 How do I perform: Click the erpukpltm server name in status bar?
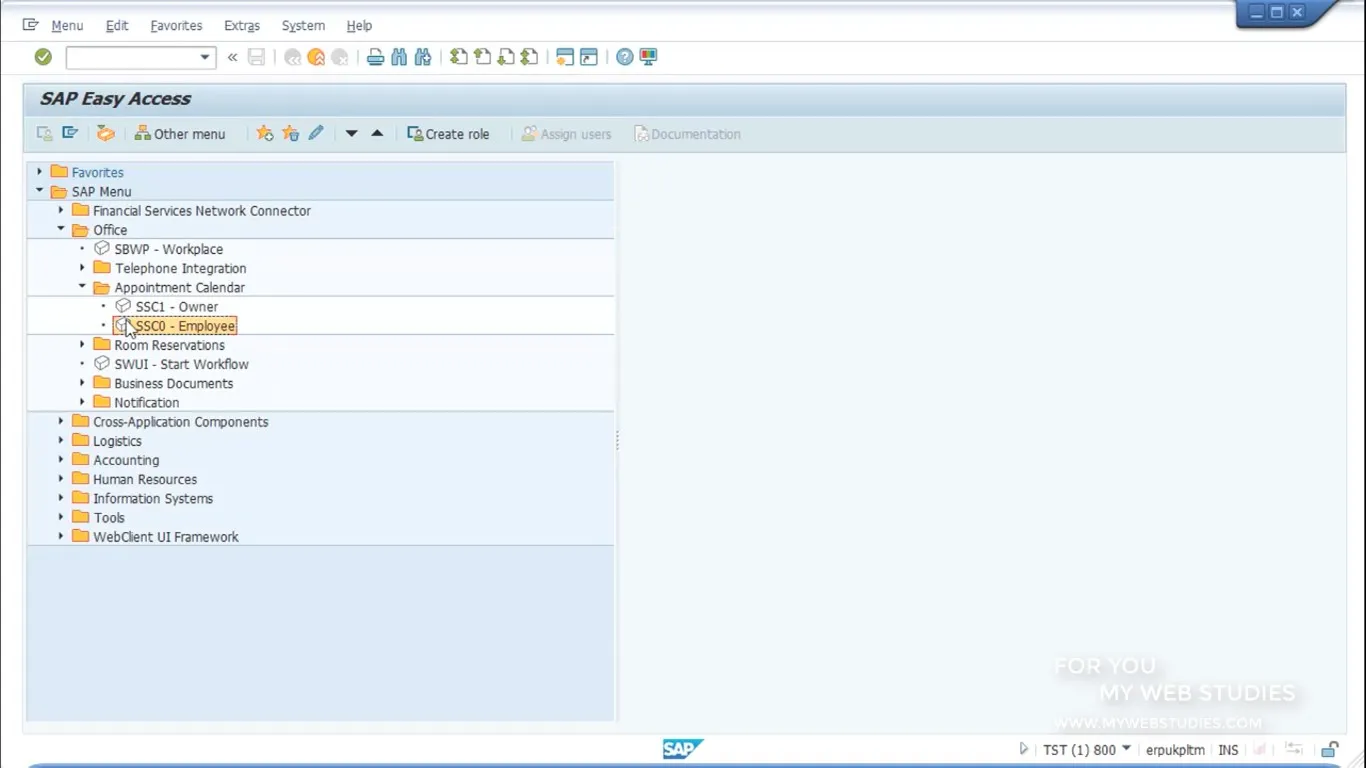(1175, 750)
